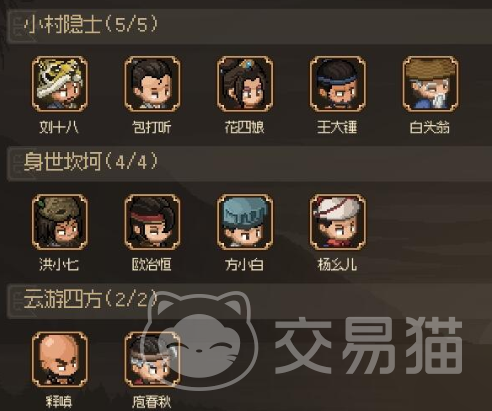Image resolution: width=492 pixels, height=411 pixels.
Task: Click the 花四娘 name label
Action: coord(244,127)
